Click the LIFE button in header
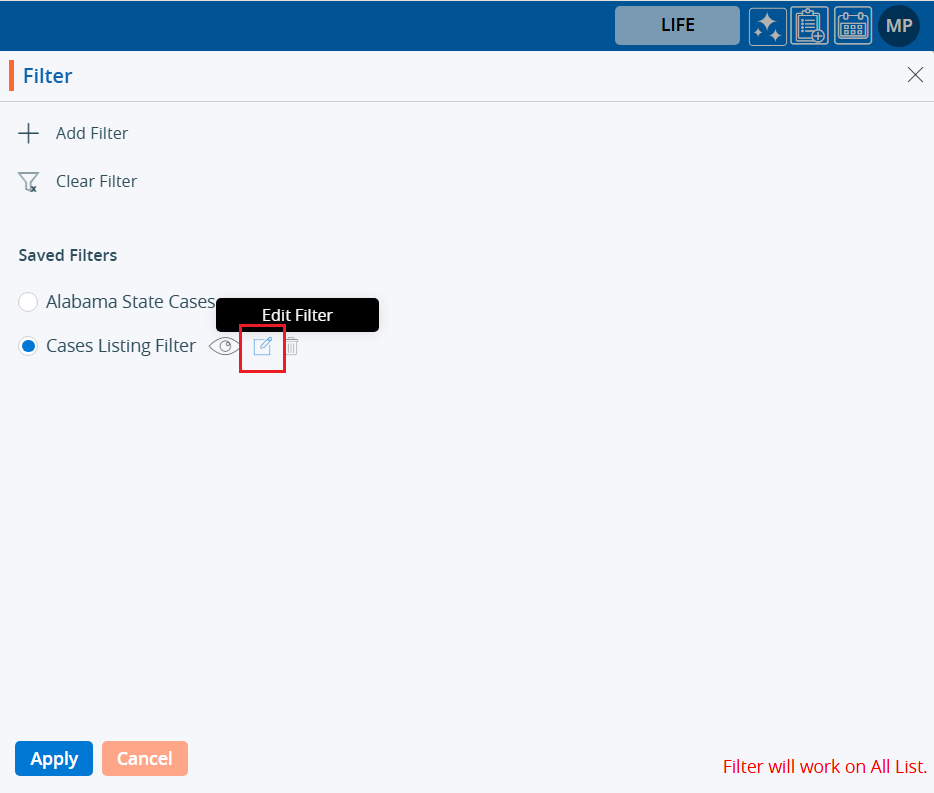 (677, 26)
